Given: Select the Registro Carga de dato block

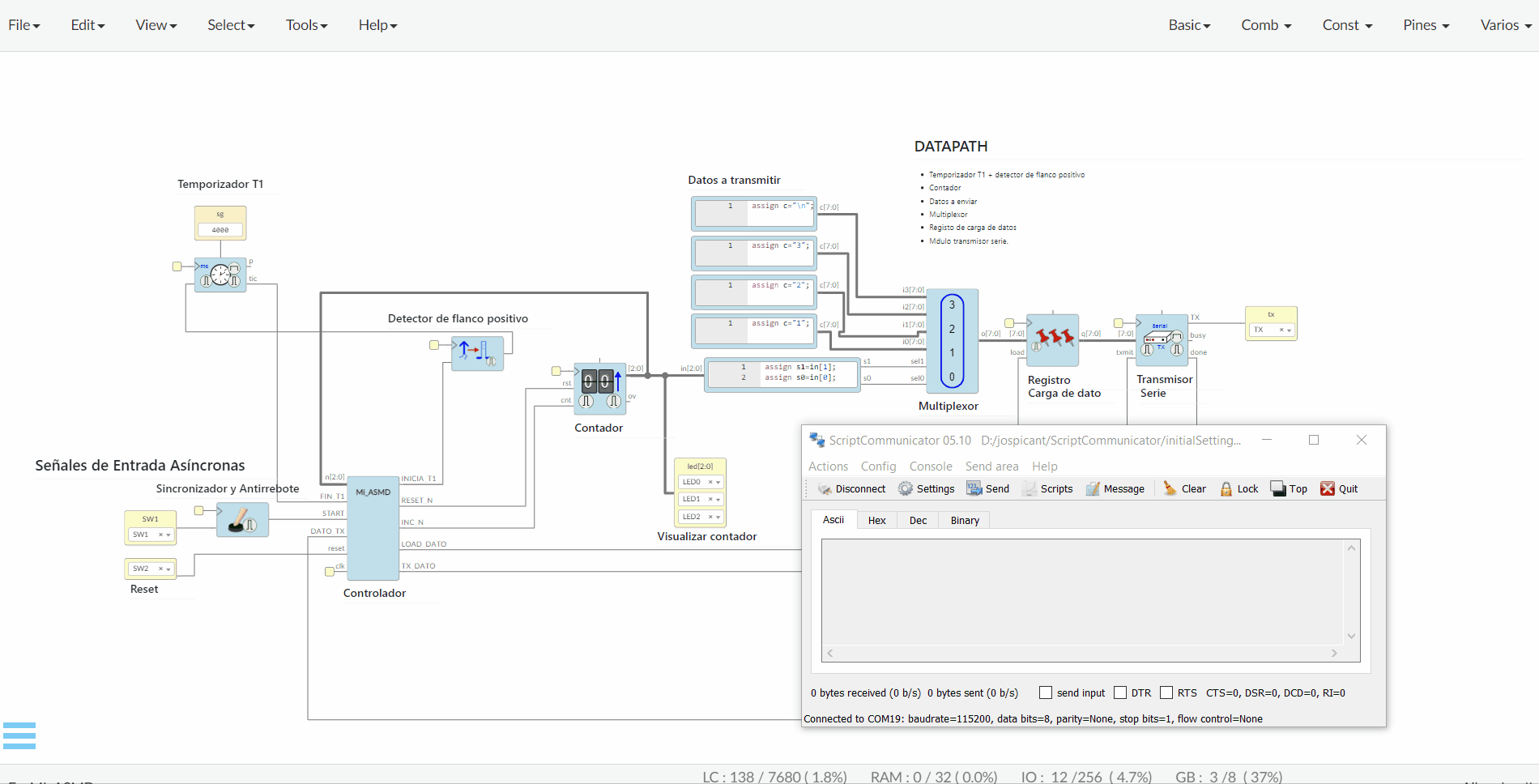Looking at the screenshot, I should [1052, 340].
